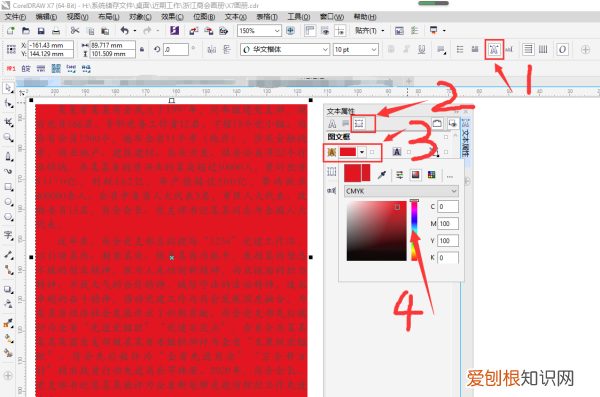Click the Cut scissors icon
The width and height of the screenshot is (600, 397).
point(75,31)
